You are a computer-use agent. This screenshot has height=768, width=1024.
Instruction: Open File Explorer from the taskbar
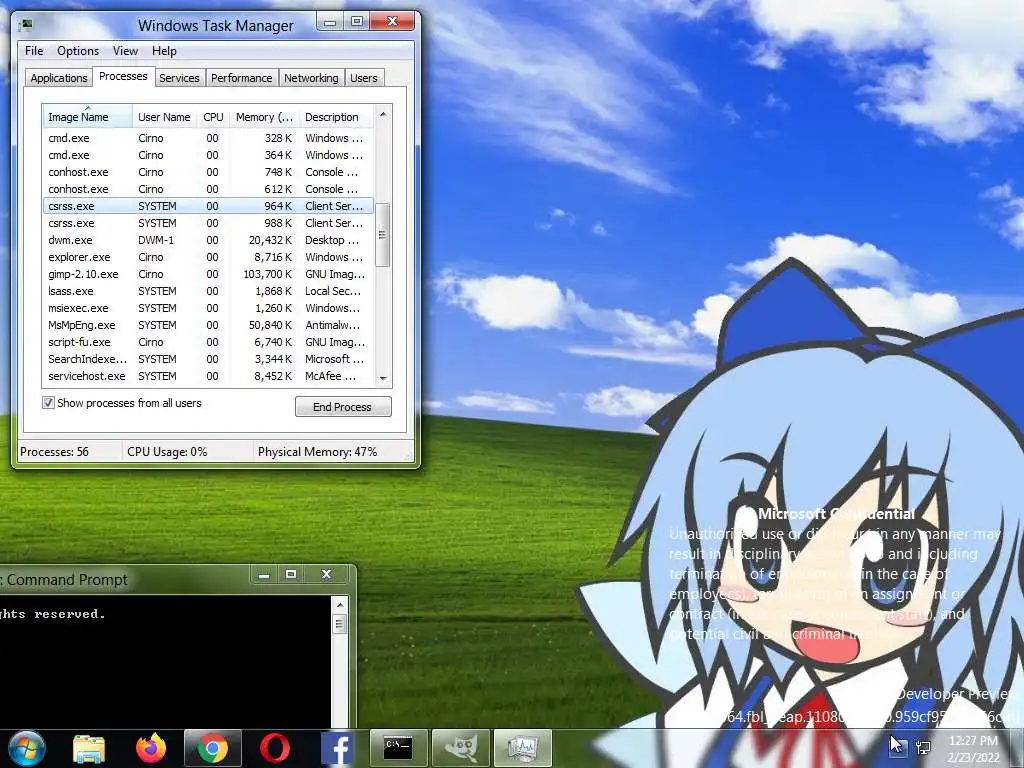[89, 748]
